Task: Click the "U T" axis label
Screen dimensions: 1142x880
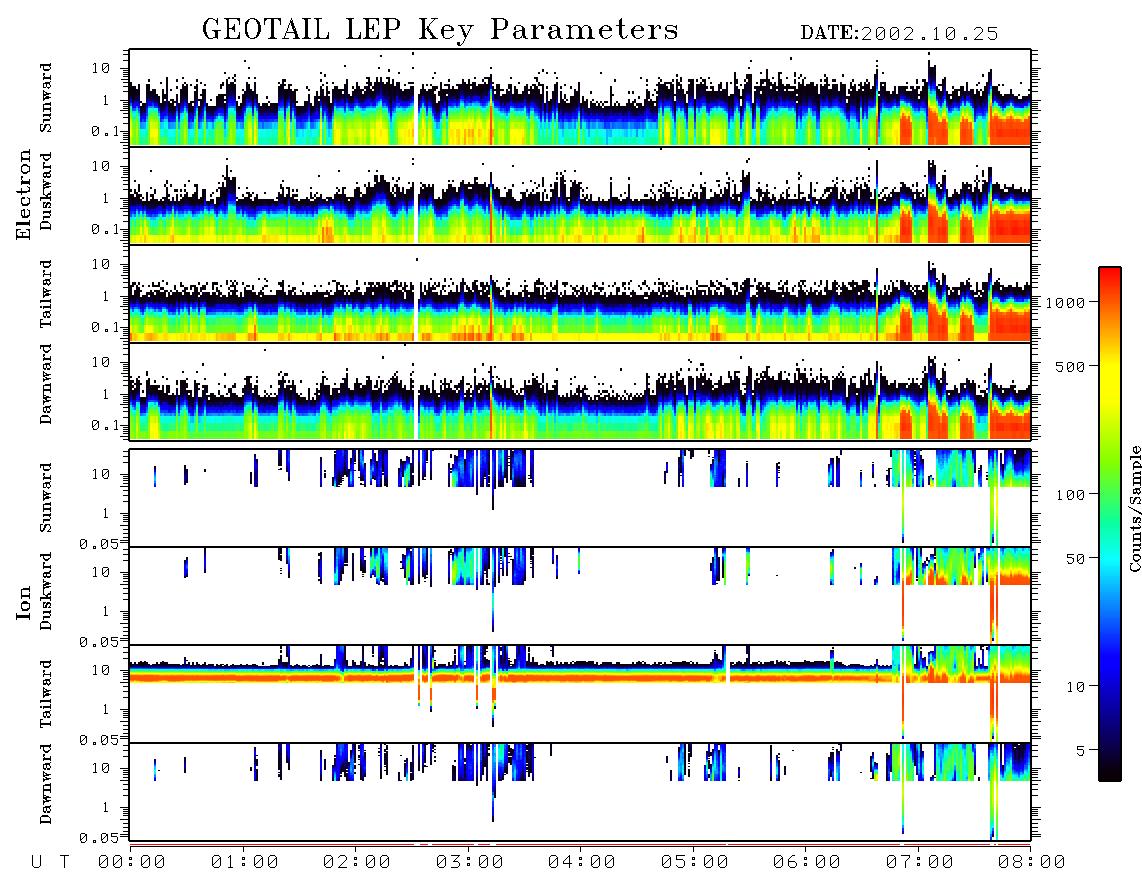Action: point(50,863)
